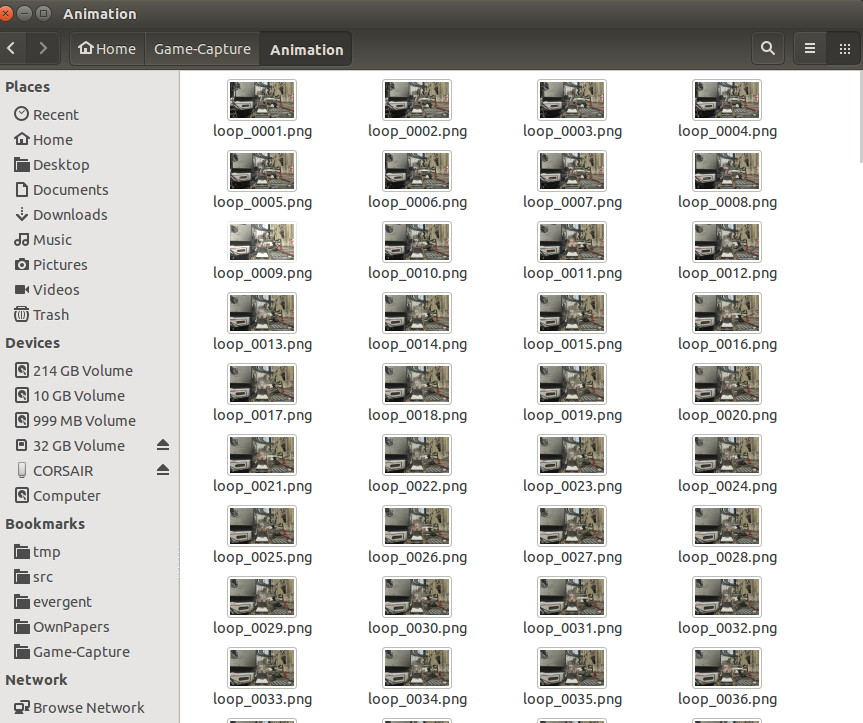Select loop_0023.png thumbnail
The image size is (863, 723).
click(572, 455)
